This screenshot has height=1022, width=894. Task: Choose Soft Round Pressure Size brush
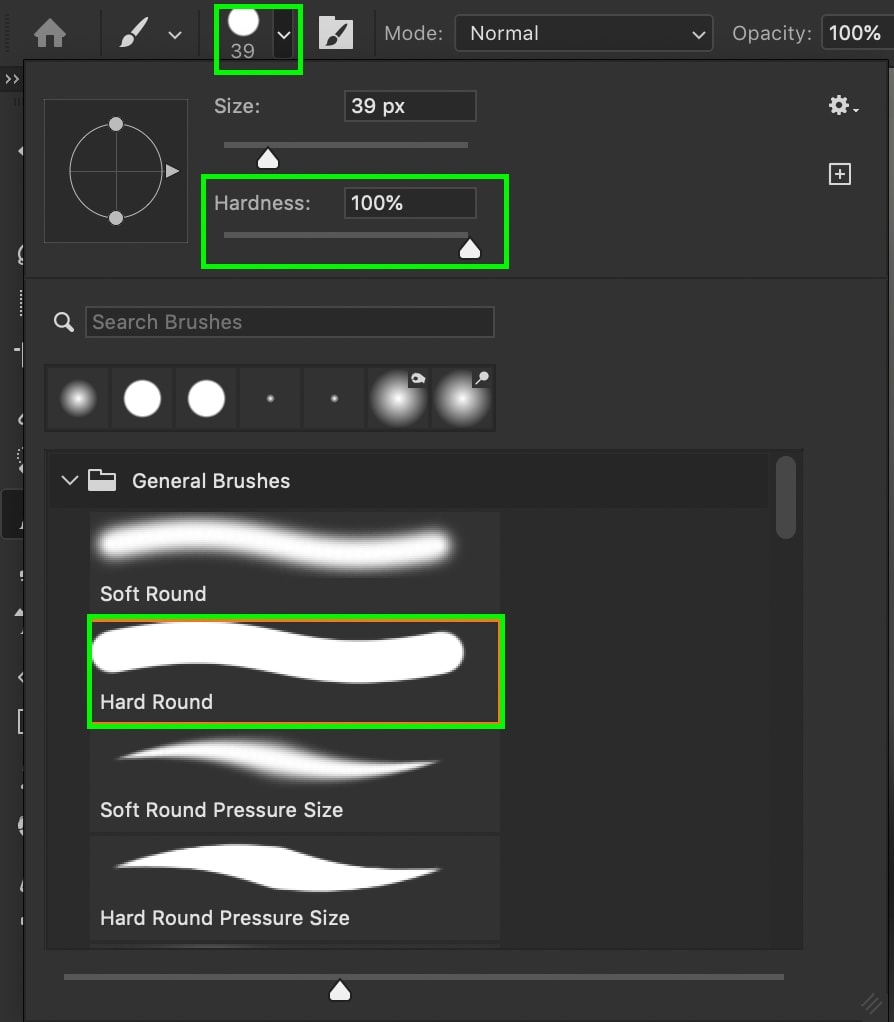pos(295,780)
